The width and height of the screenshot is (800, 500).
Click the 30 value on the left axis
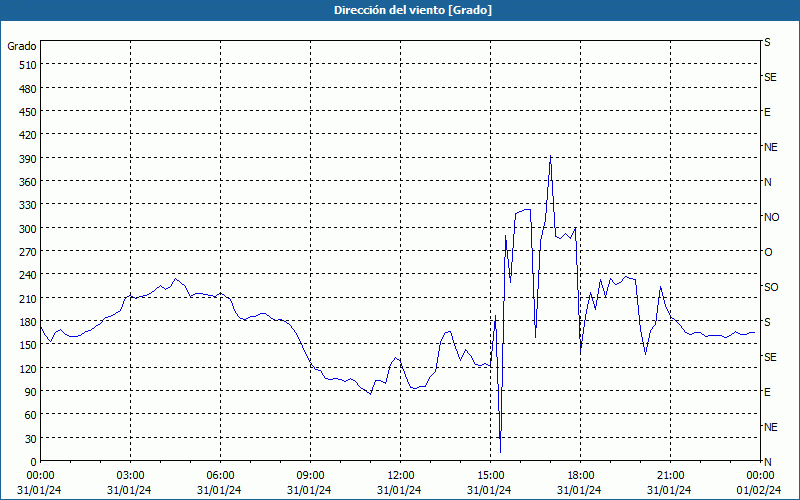[31, 439]
